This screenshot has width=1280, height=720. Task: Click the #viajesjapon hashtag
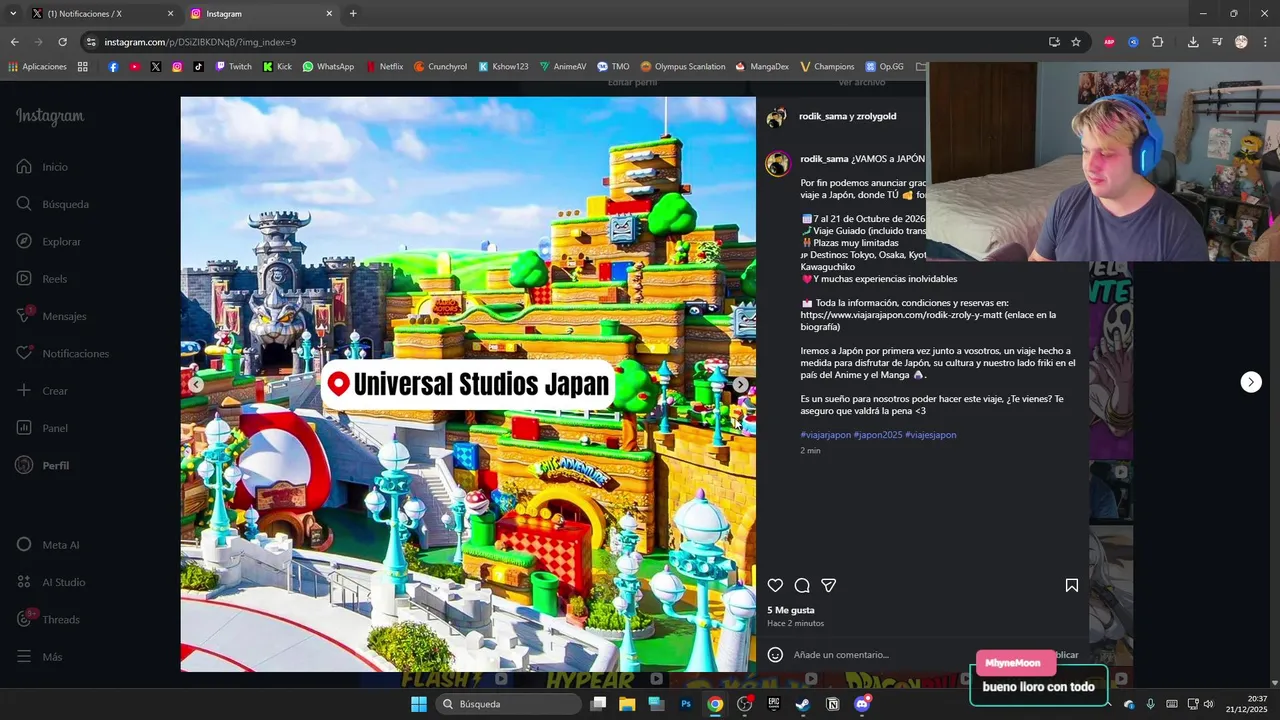click(x=930, y=435)
